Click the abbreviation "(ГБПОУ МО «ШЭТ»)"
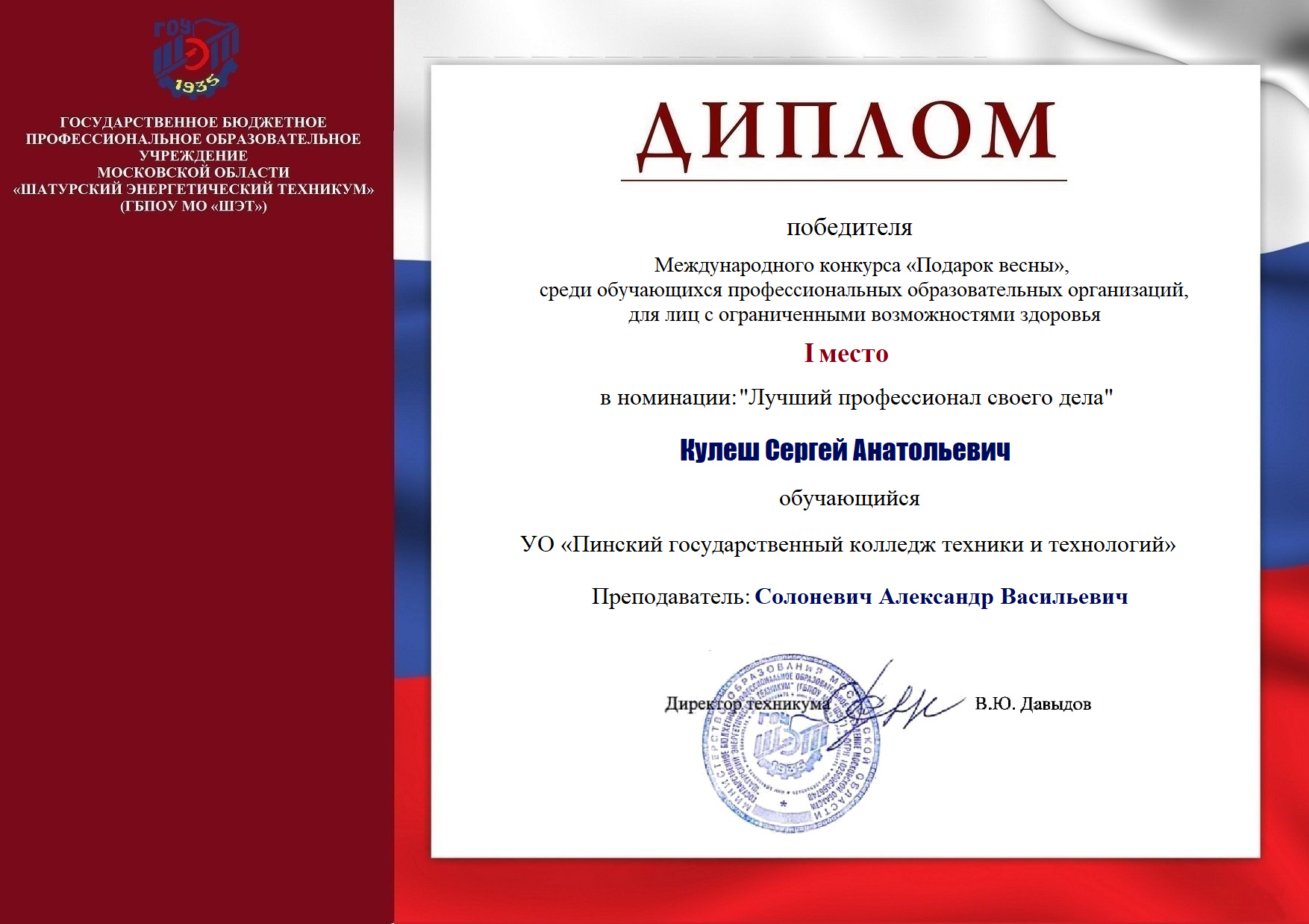The width and height of the screenshot is (1309, 924). [193, 206]
